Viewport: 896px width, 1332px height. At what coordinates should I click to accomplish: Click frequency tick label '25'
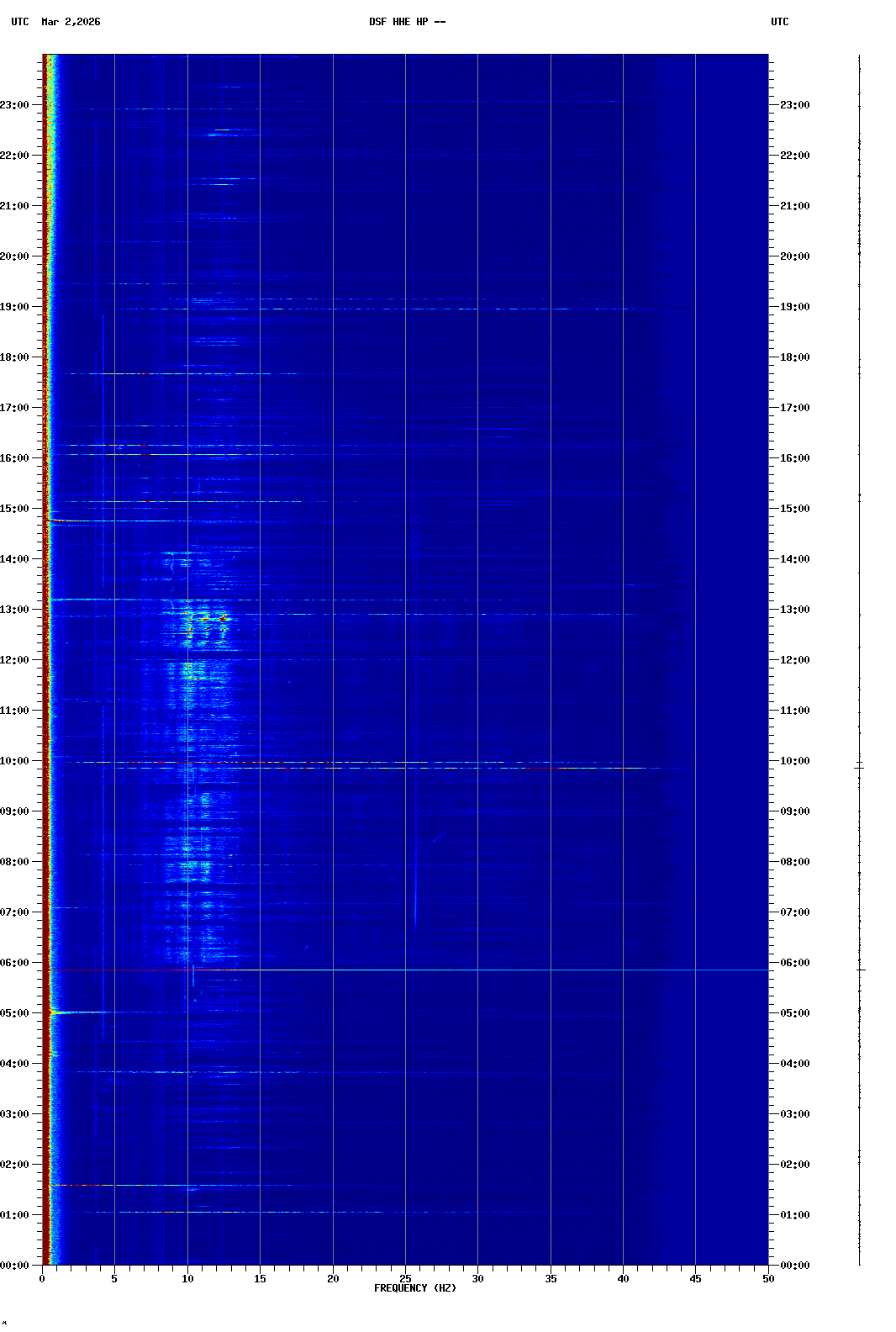click(x=405, y=1279)
